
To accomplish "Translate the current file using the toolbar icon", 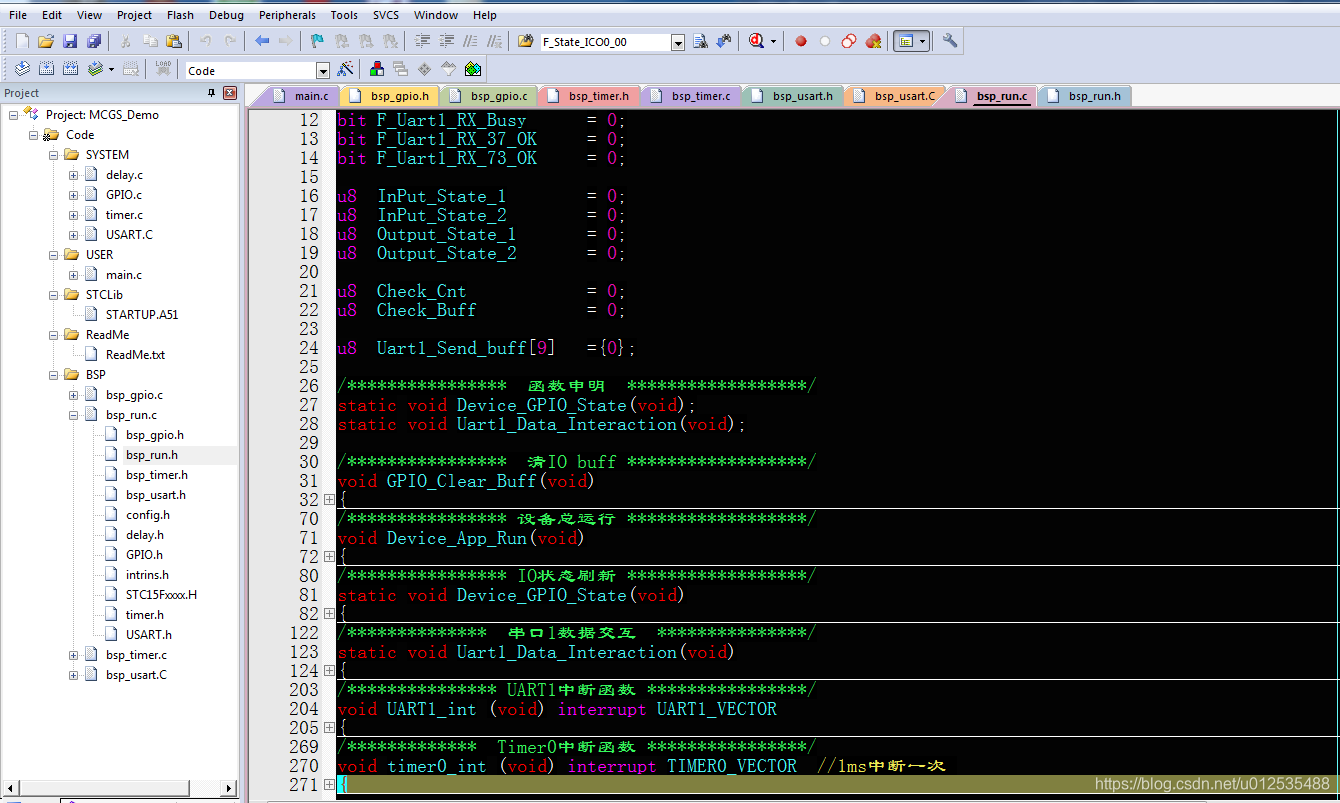I will [22, 69].
